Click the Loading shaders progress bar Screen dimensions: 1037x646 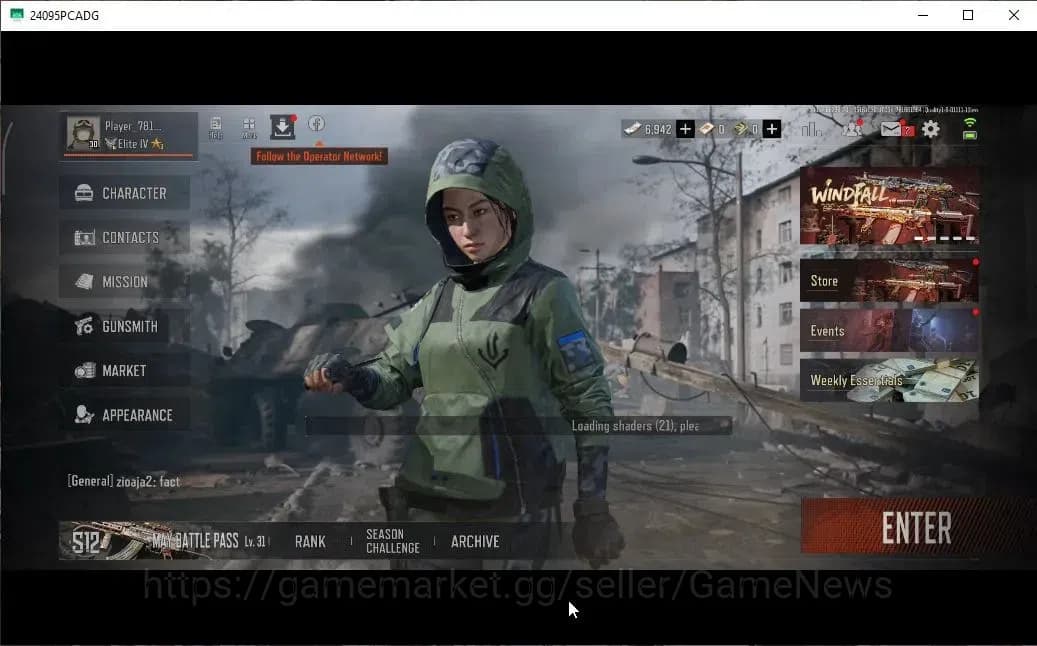point(518,426)
